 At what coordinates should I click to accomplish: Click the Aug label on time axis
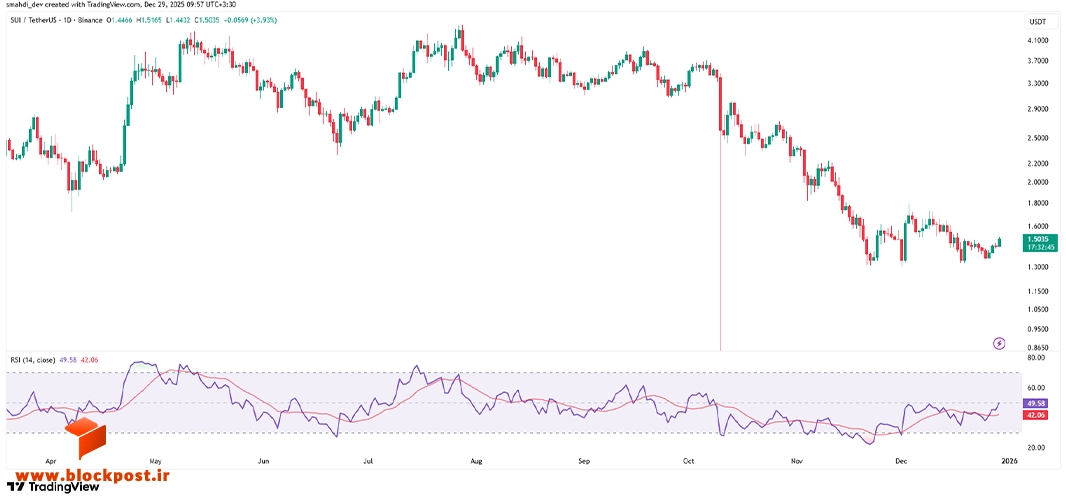pyautogui.click(x=476, y=461)
